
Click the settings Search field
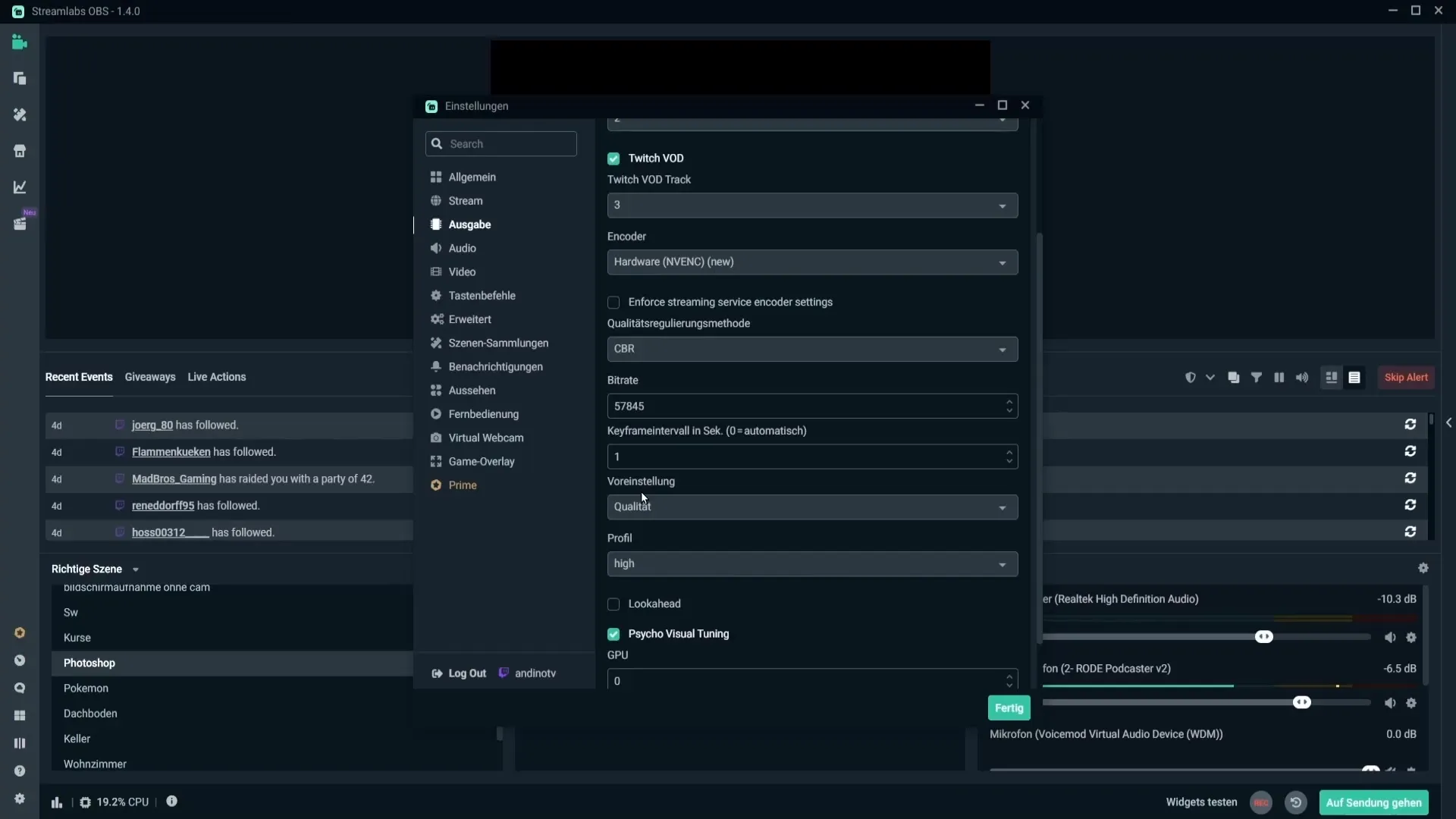(x=501, y=144)
